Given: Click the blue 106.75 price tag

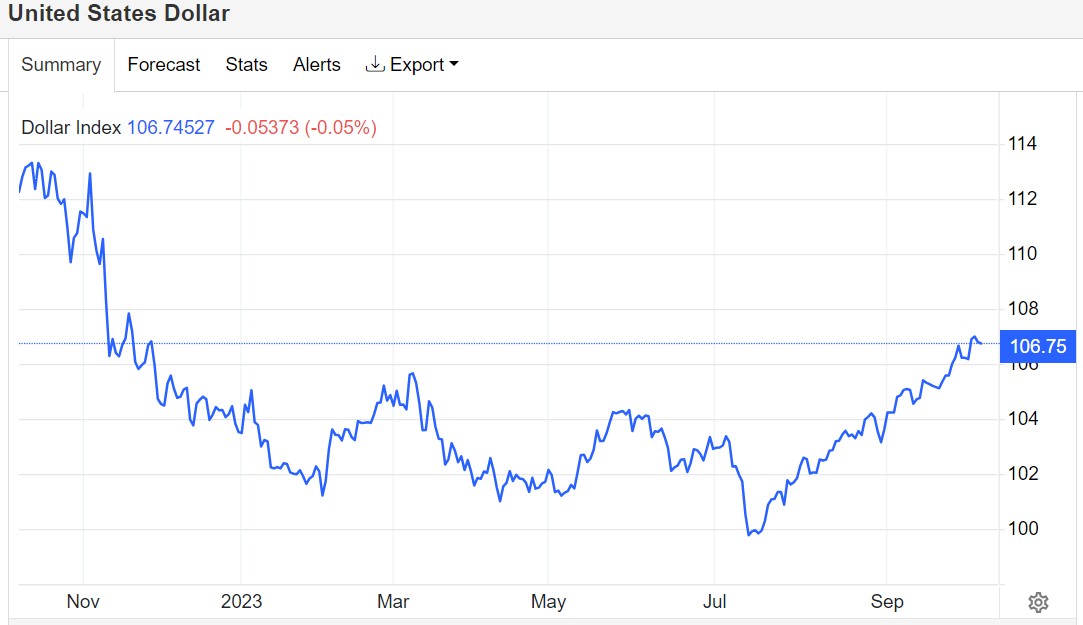Looking at the screenshot, I should pos(1038,347).
